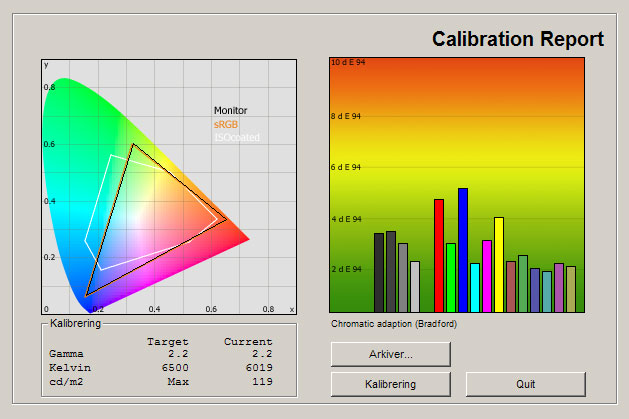Click the target Kelvin value 6500
The height and width of the screenshot is (419, 629).
click(175, 368)
